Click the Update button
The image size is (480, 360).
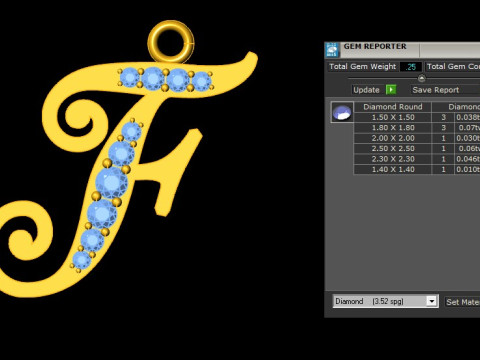click(x=366, y=90)
